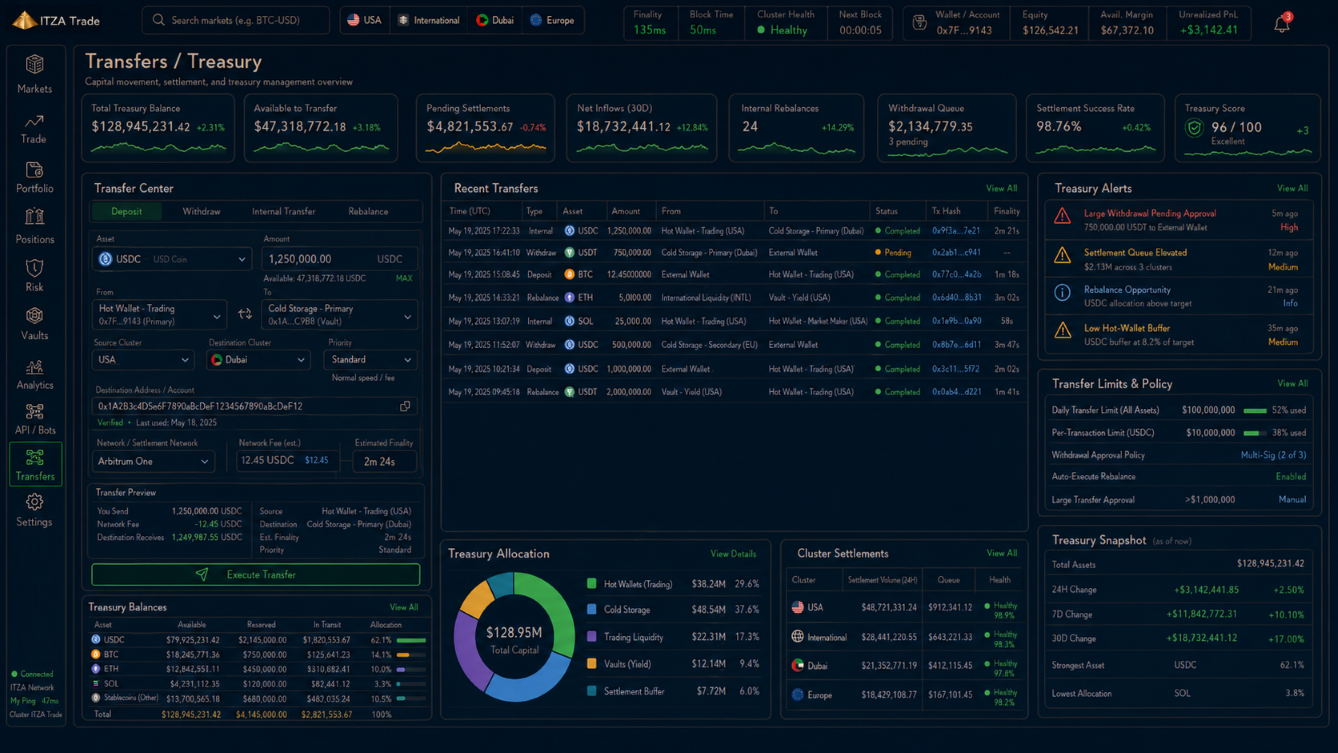Open View Details for Treasury Allocation
This screenshot has width=1338, height=753.
click(733, 554)
